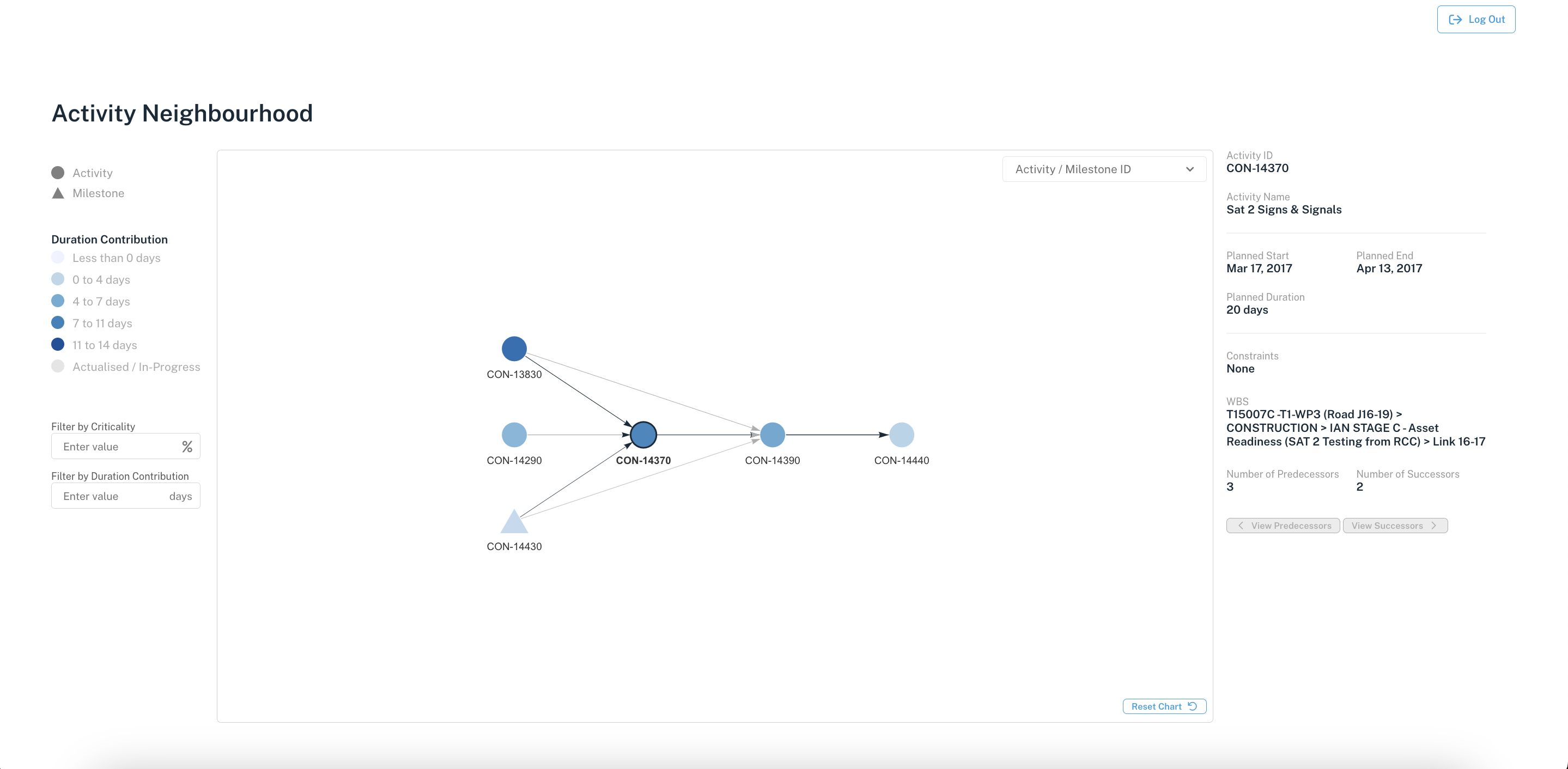The image size is (1568, 769).
Task: Click the Activity legend circle icon
Action: (58, 173)
